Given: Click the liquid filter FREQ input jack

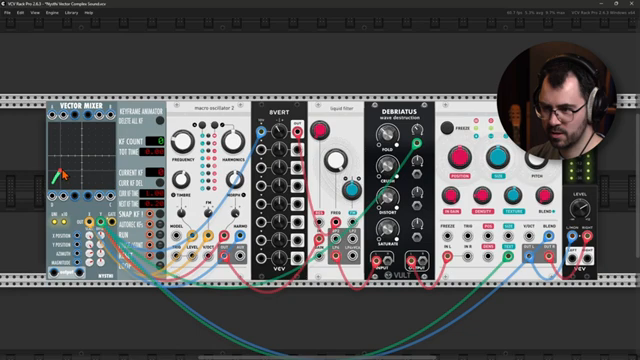Looking at the screenshot, I should 336,222.
